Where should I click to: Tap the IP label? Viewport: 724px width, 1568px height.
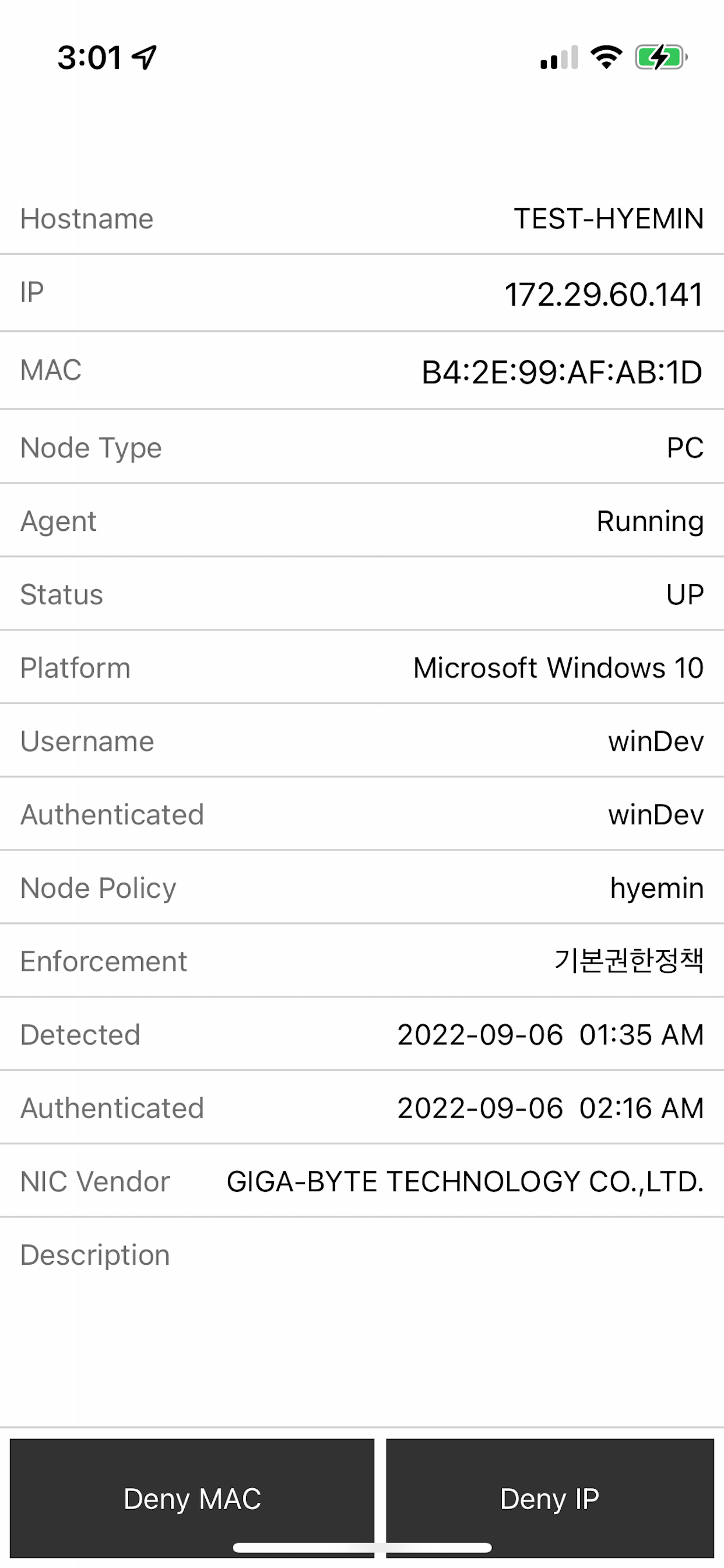pos(32,292)
